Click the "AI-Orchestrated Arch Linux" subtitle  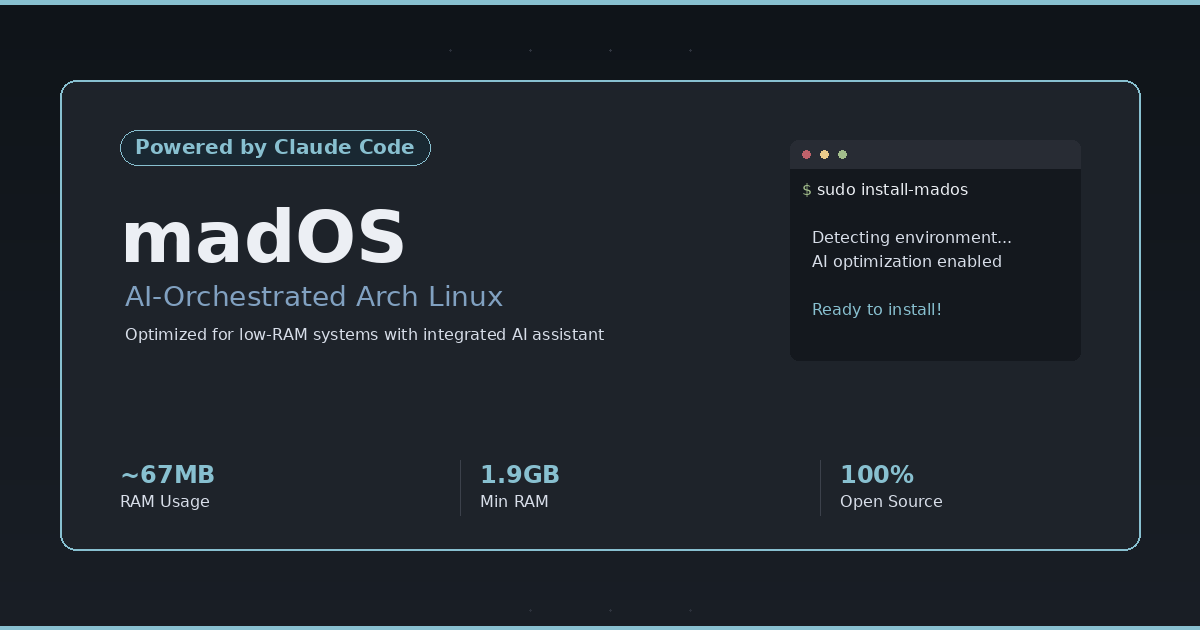pyautogui.click(x=313, y=297)
